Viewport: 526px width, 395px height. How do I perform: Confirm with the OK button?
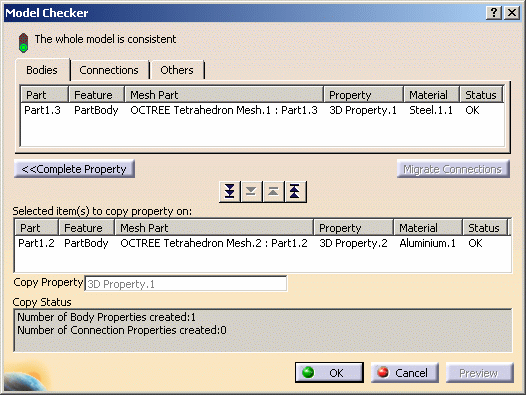[x=329, y=373]
